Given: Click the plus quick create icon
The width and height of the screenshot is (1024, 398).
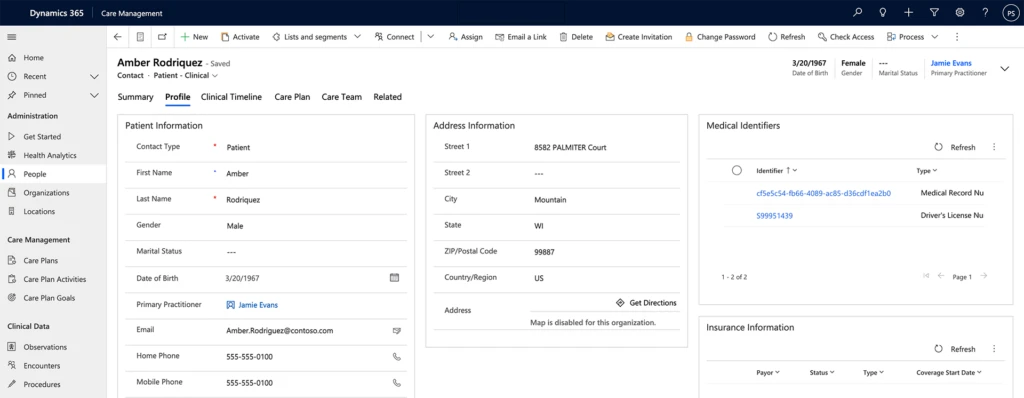Looking at the screenshot, I should click(908, 12).
